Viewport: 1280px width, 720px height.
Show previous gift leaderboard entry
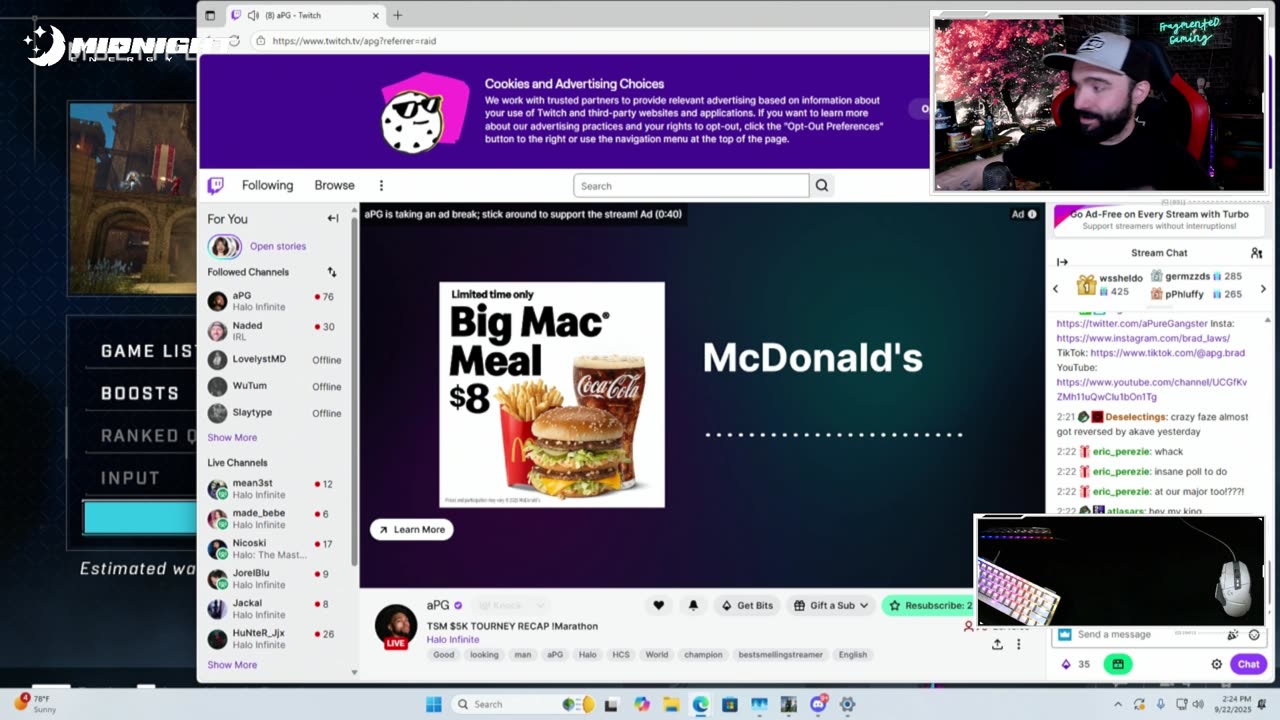tap(1055, 289)
